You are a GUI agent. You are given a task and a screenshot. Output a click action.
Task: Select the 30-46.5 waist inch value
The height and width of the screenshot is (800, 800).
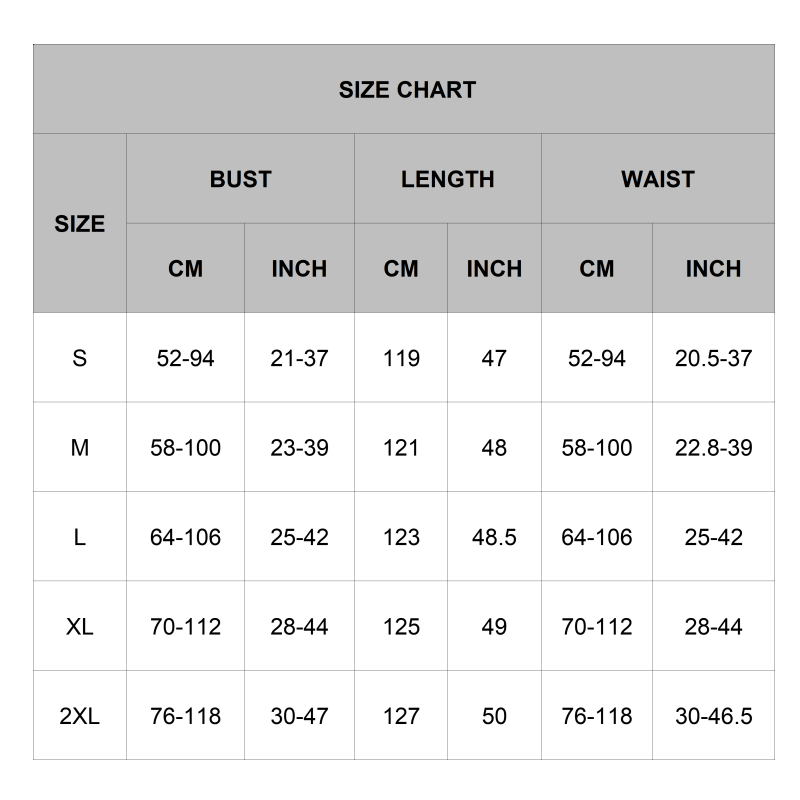[x=713, y=716]
